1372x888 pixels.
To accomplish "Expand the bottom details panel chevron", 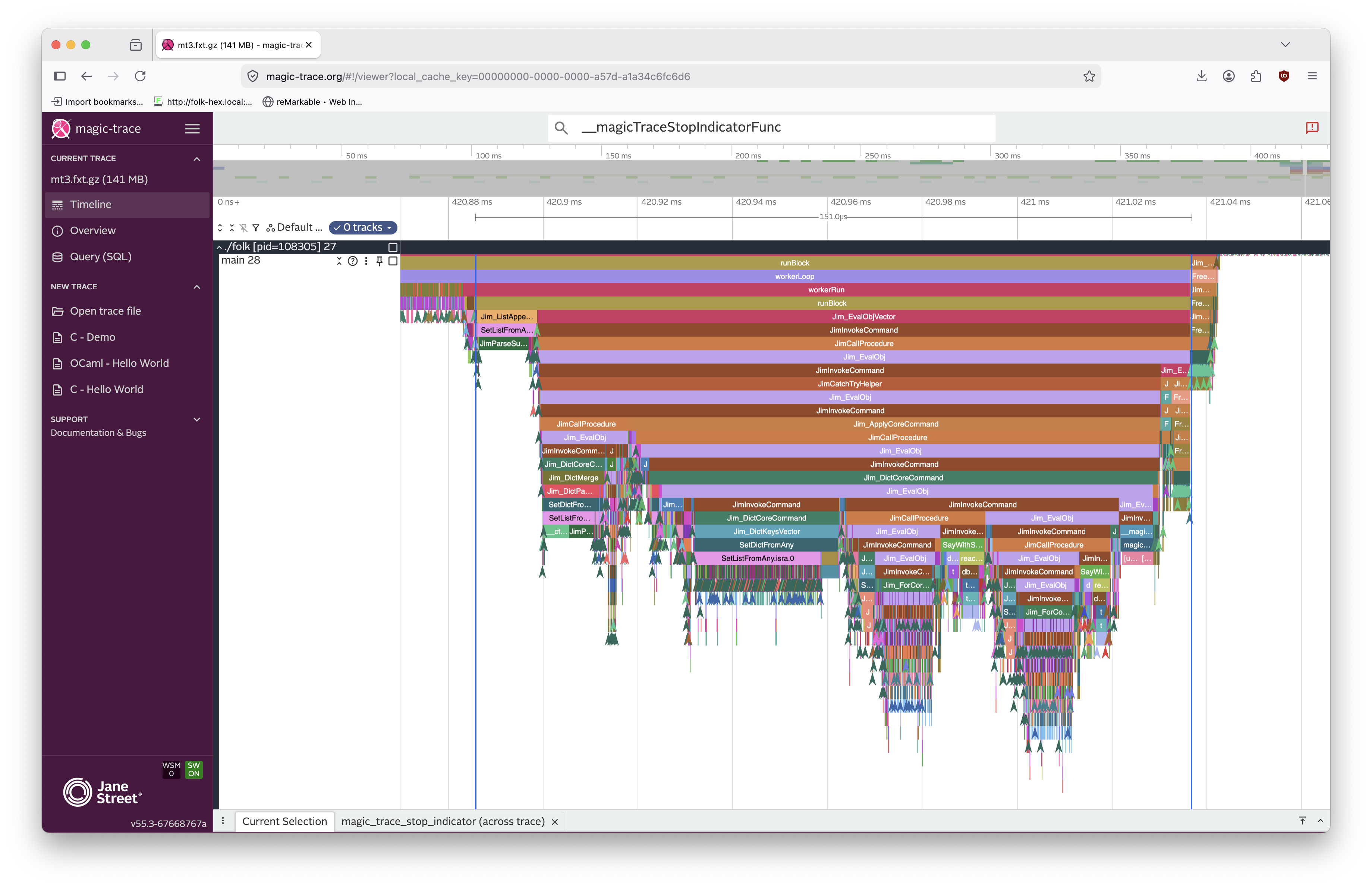I will click(1320, 821).
